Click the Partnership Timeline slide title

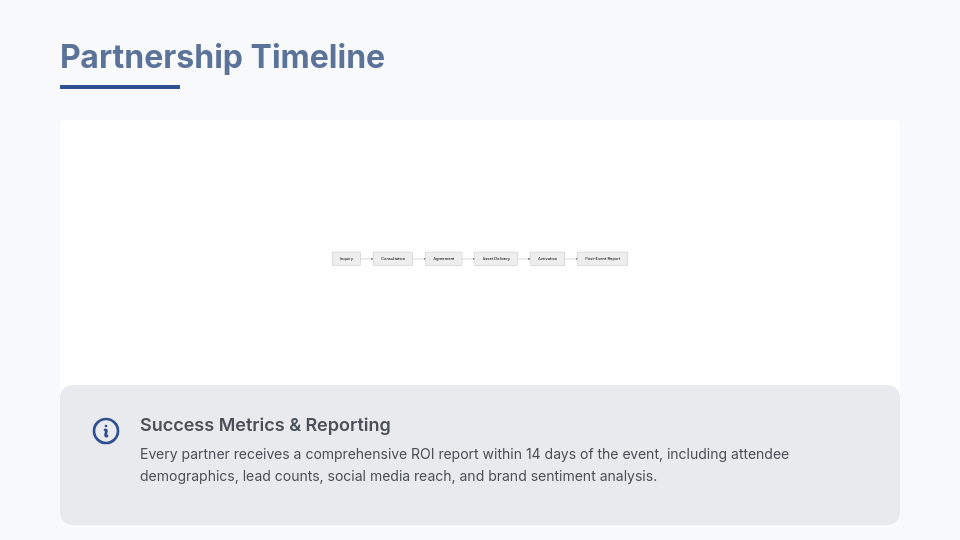tap(222, 57)
